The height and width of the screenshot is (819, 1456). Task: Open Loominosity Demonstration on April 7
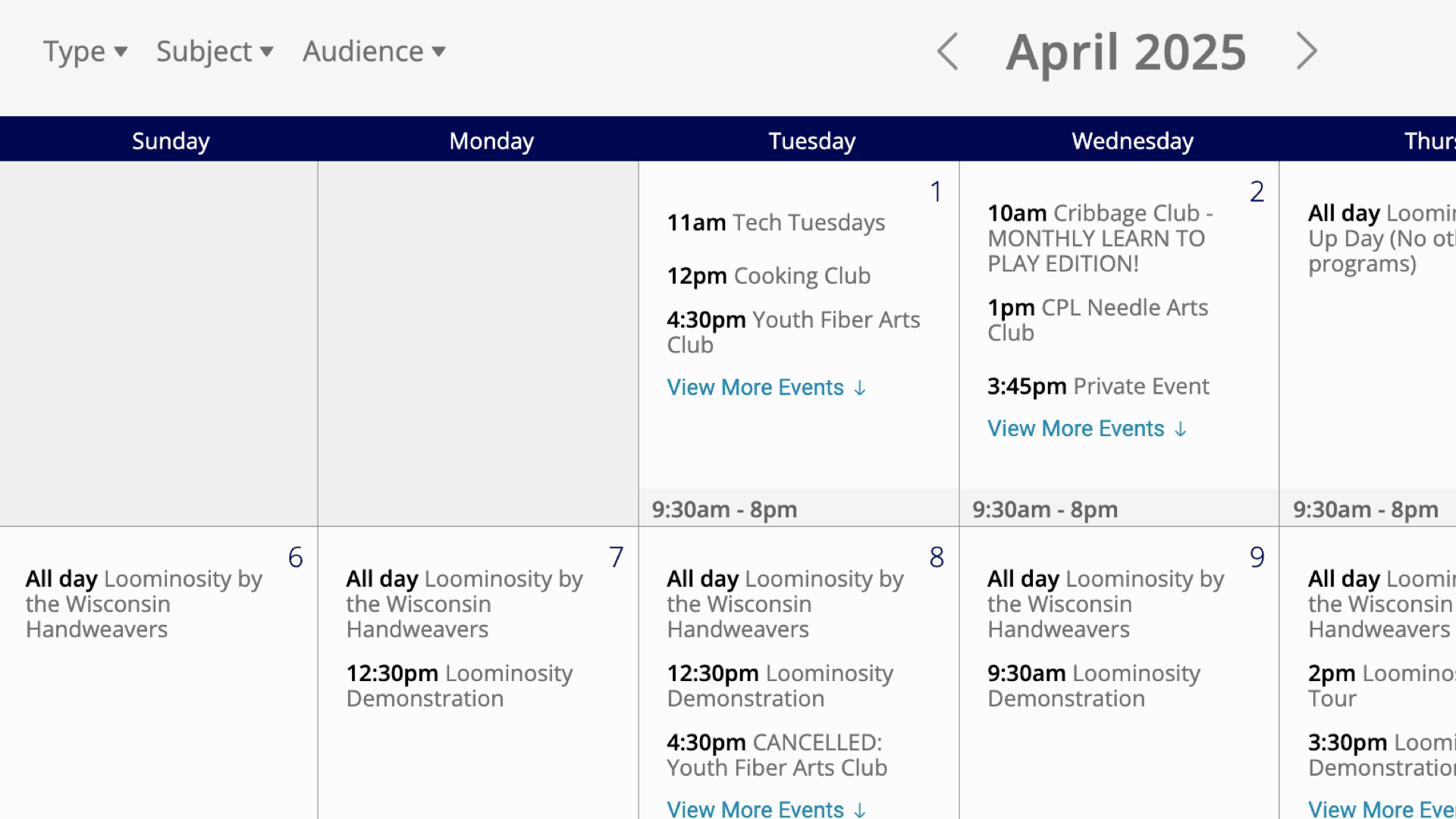pyautogui.click(x=459, y=686)
